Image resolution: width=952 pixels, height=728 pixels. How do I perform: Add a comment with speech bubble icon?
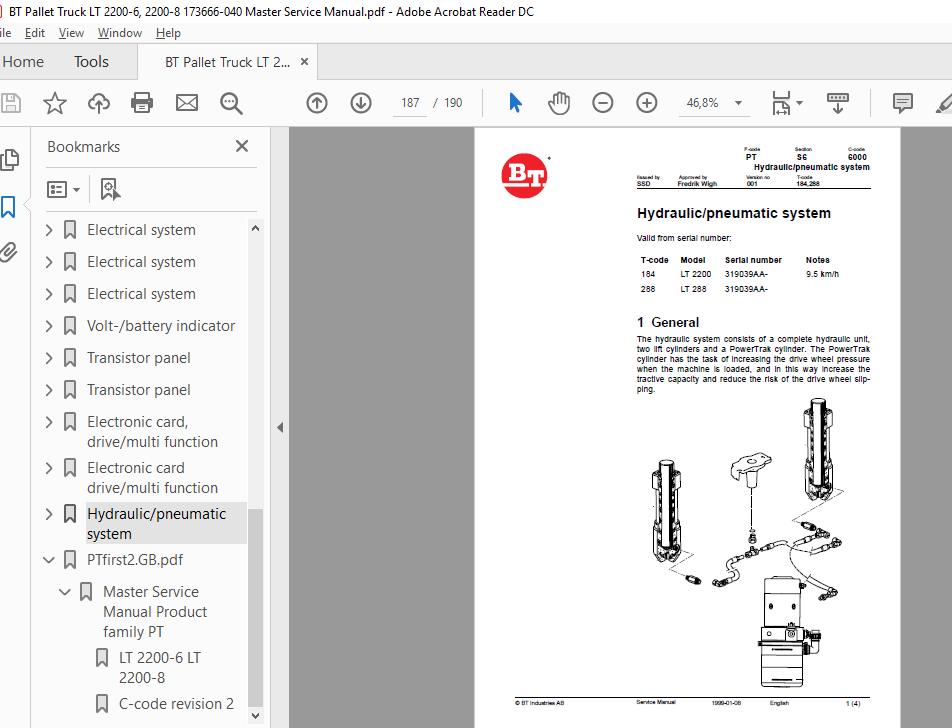pos(903,103)
